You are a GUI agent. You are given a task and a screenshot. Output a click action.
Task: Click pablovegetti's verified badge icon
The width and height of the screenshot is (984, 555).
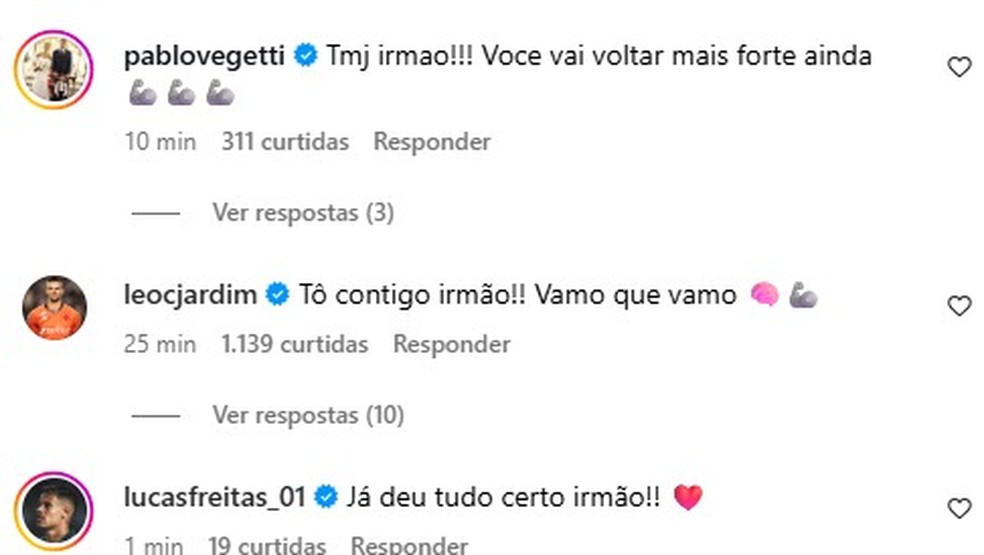tap(306, 57)
